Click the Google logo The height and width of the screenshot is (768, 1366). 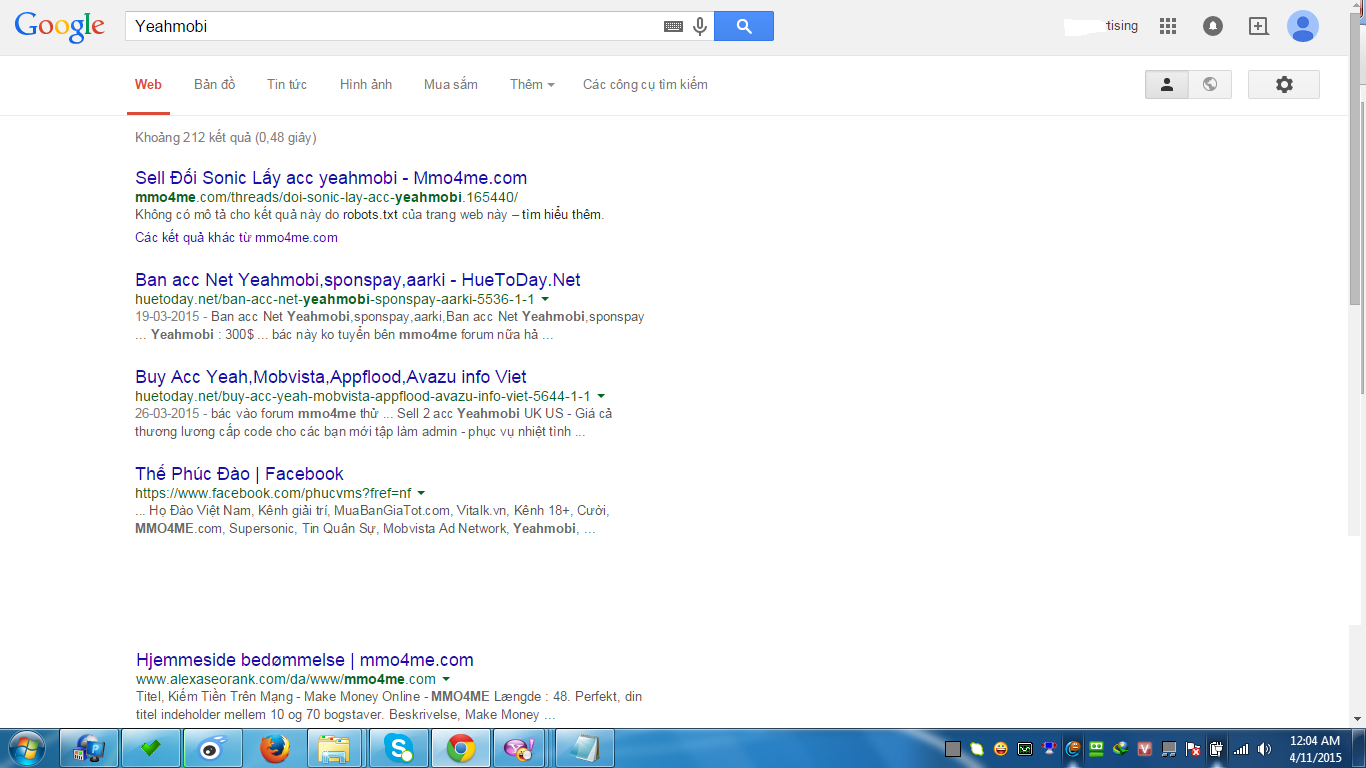click(60, 27)
